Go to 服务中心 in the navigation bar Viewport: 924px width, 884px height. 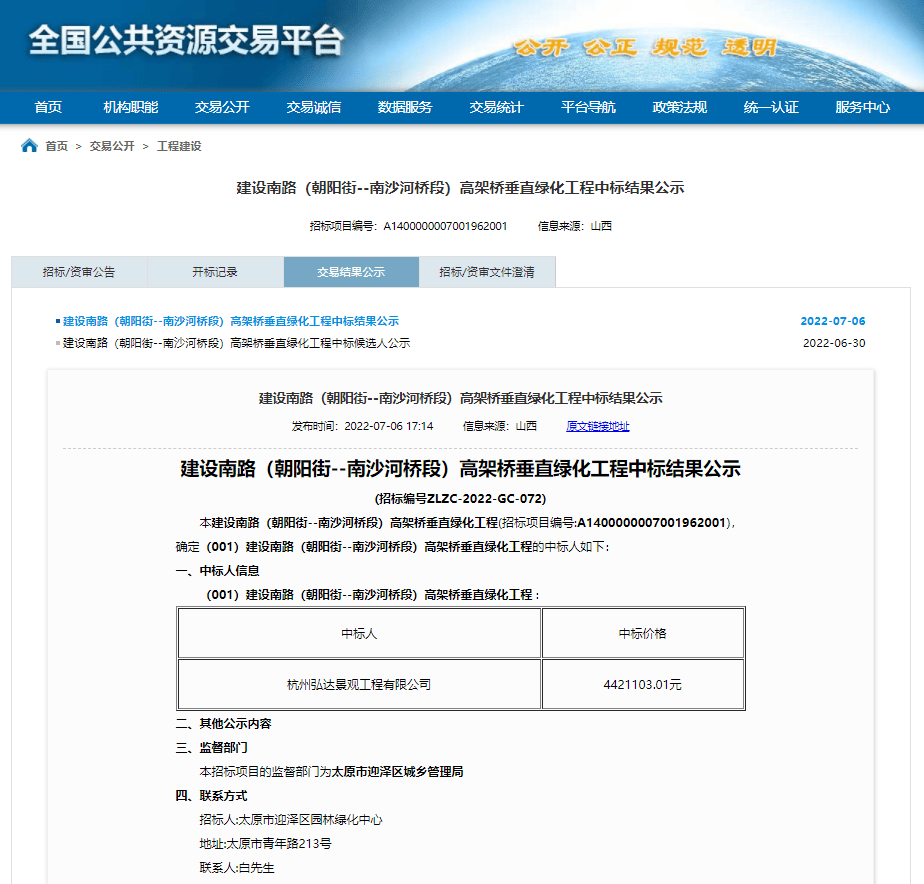[x=863, y=108]
